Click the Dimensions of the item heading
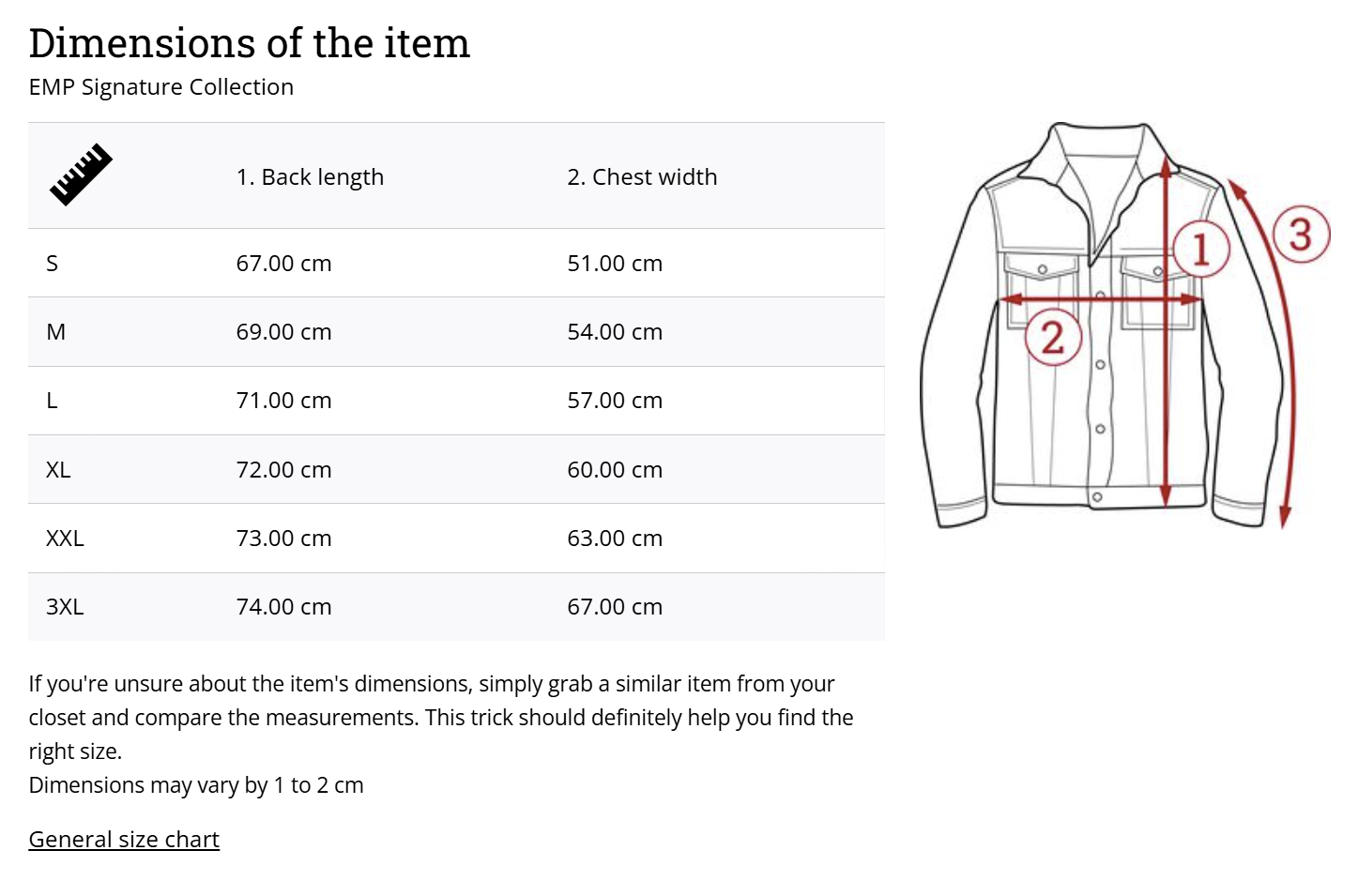 click(249, 43)
